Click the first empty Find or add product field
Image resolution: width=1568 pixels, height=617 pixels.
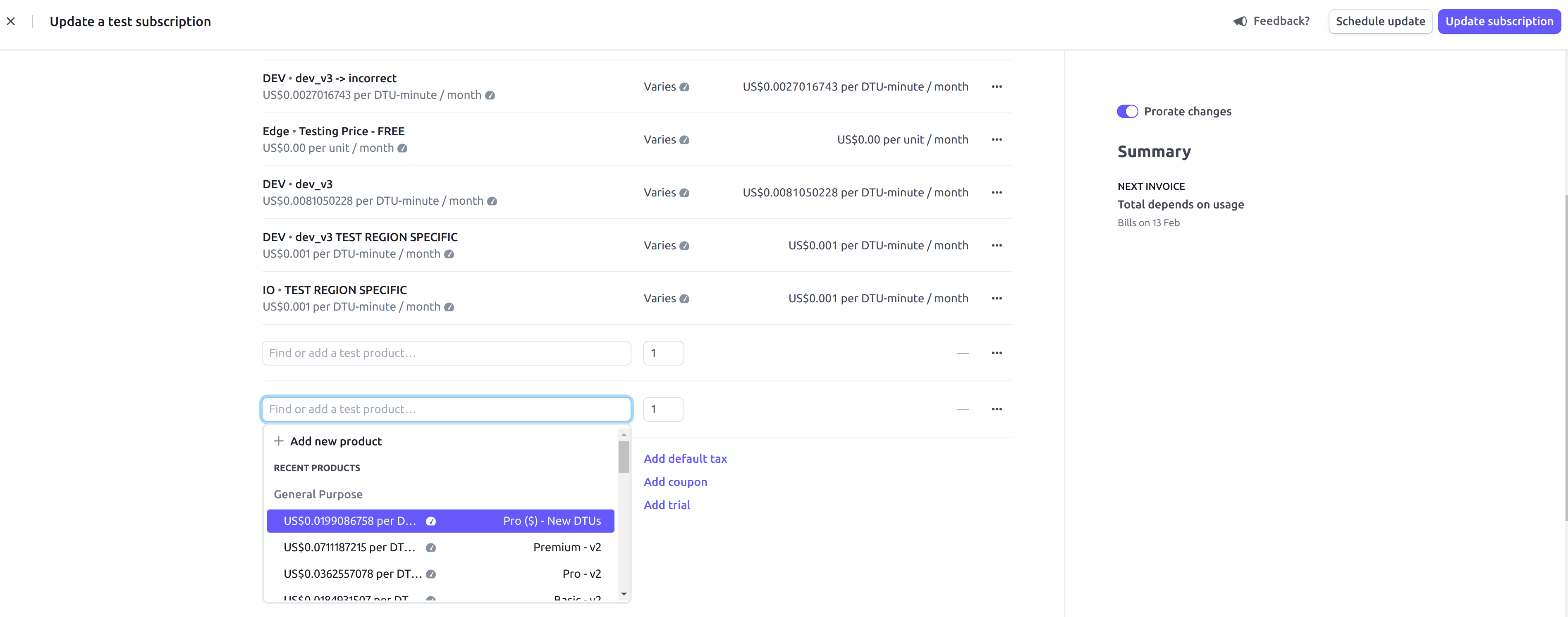pos(446,353)
